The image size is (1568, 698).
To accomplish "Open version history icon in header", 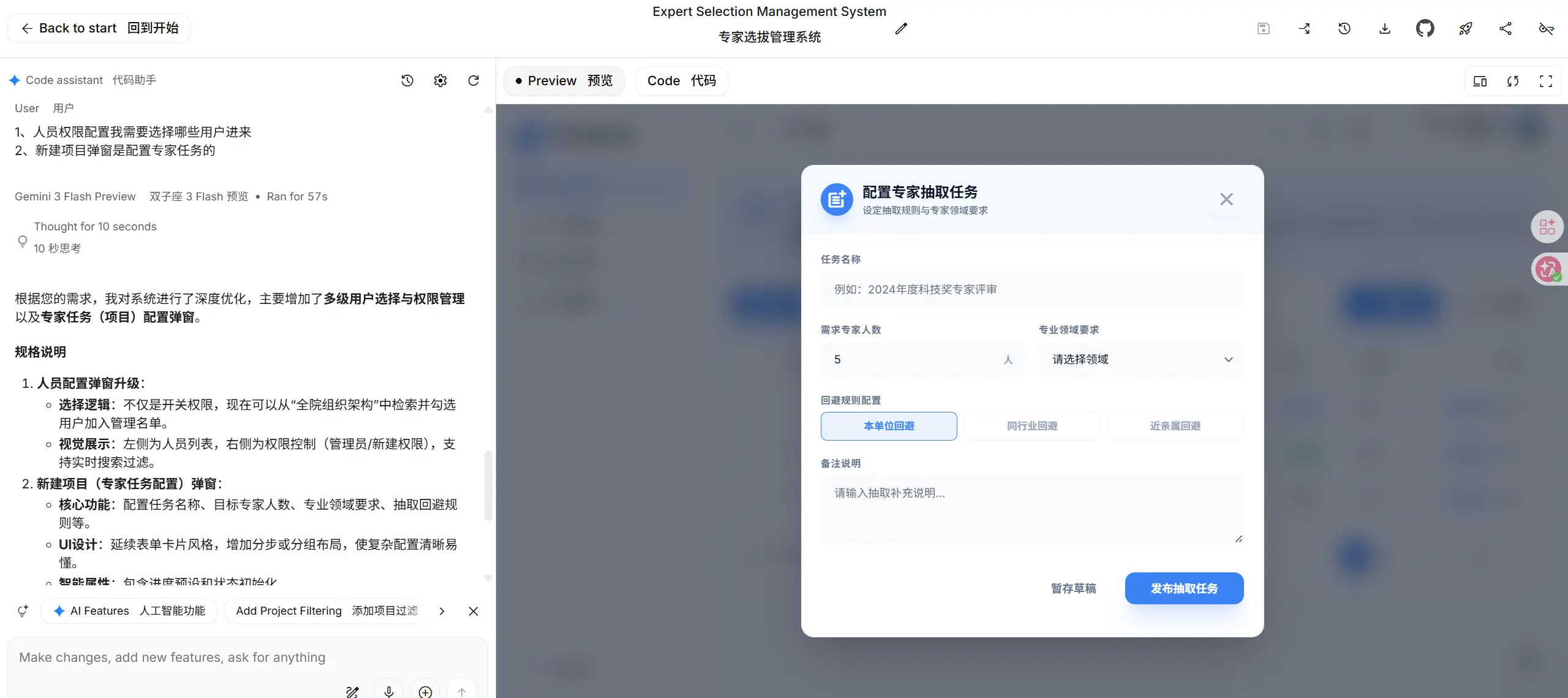I will [1344, 28].
